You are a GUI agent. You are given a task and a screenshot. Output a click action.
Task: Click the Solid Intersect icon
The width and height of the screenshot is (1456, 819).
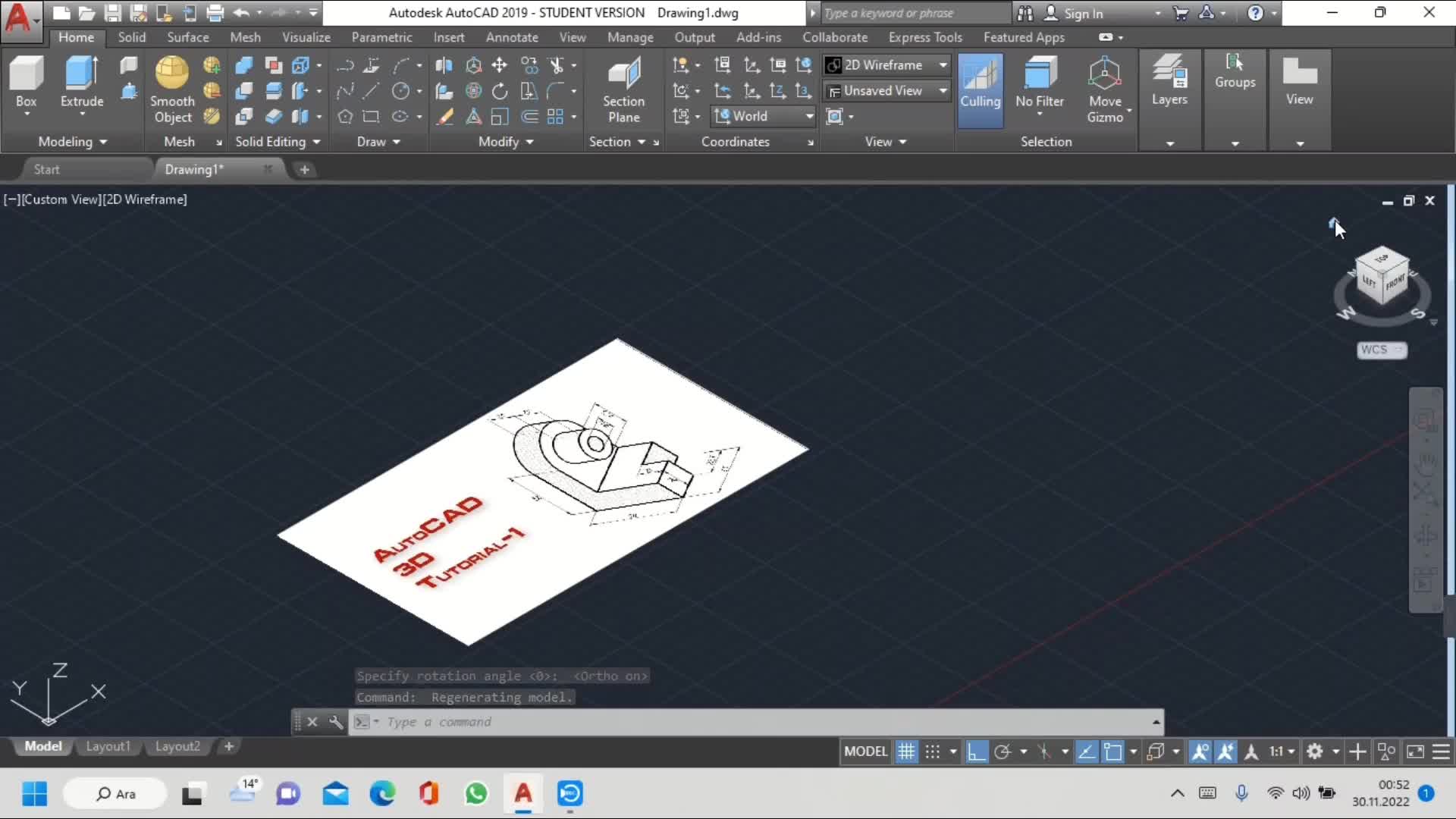coord(244,117)
